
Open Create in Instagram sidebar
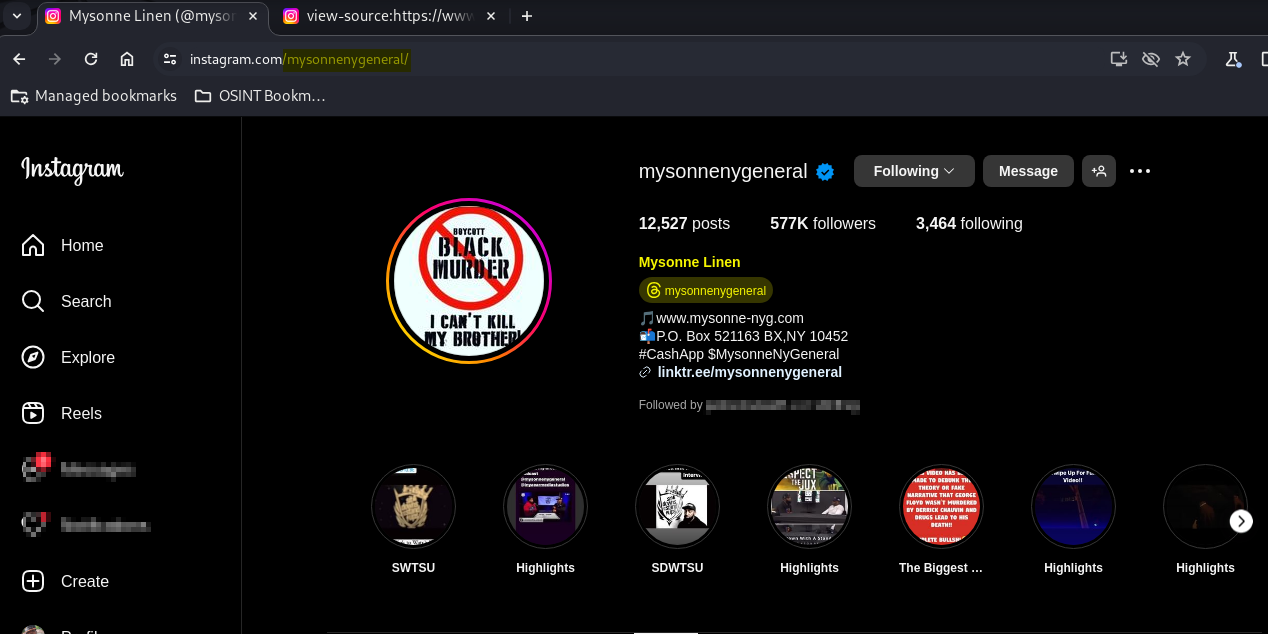tap(65, 581)
